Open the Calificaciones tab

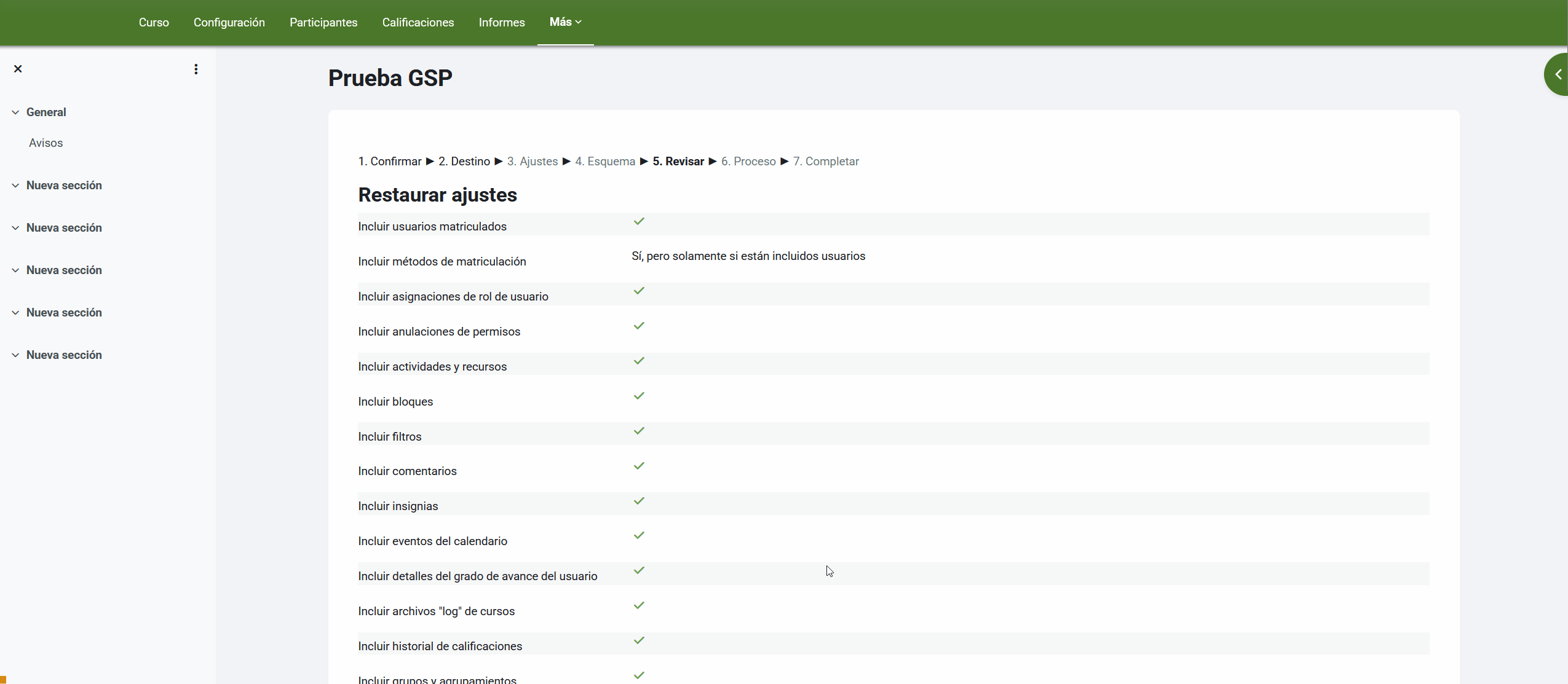coord(418,23)
